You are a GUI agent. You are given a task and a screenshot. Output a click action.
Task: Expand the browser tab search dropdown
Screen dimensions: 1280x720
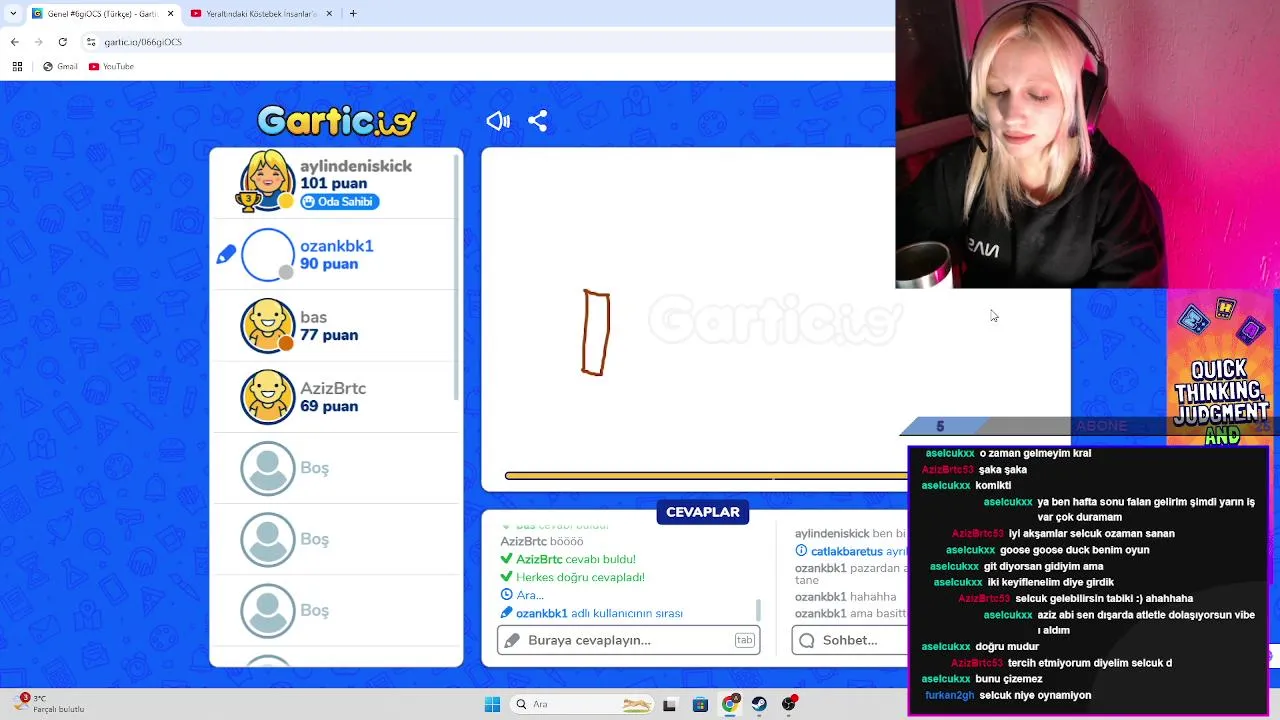coord(12,13)
